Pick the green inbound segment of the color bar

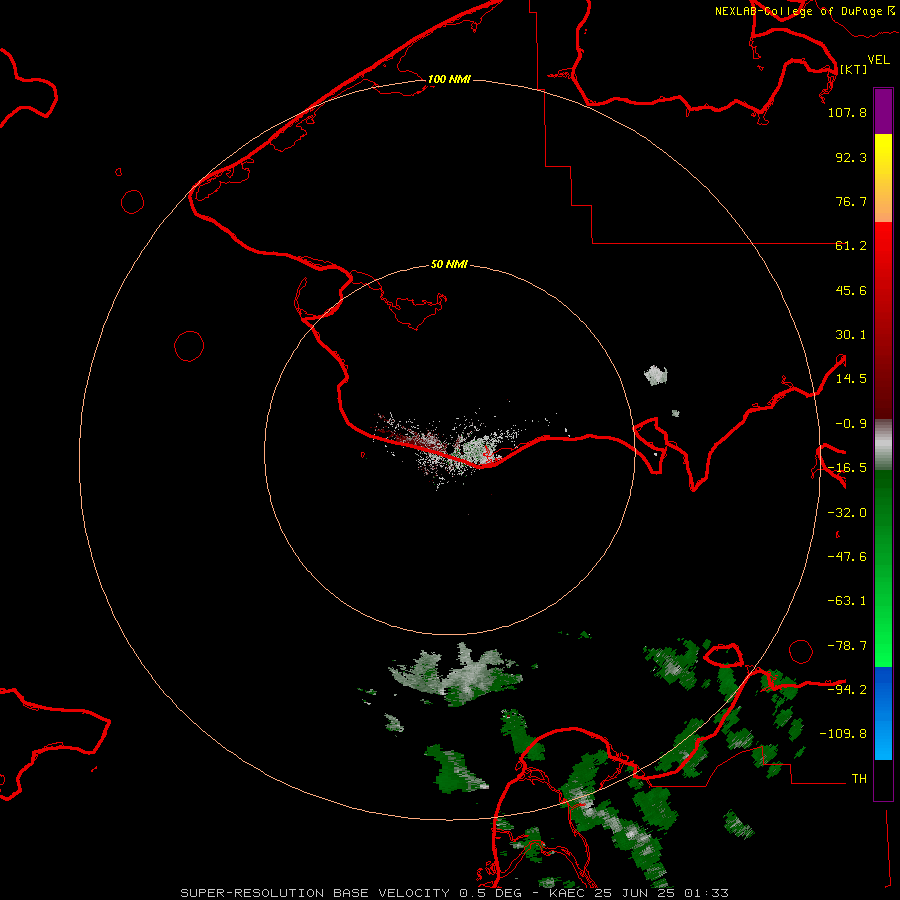pos(883,568)
